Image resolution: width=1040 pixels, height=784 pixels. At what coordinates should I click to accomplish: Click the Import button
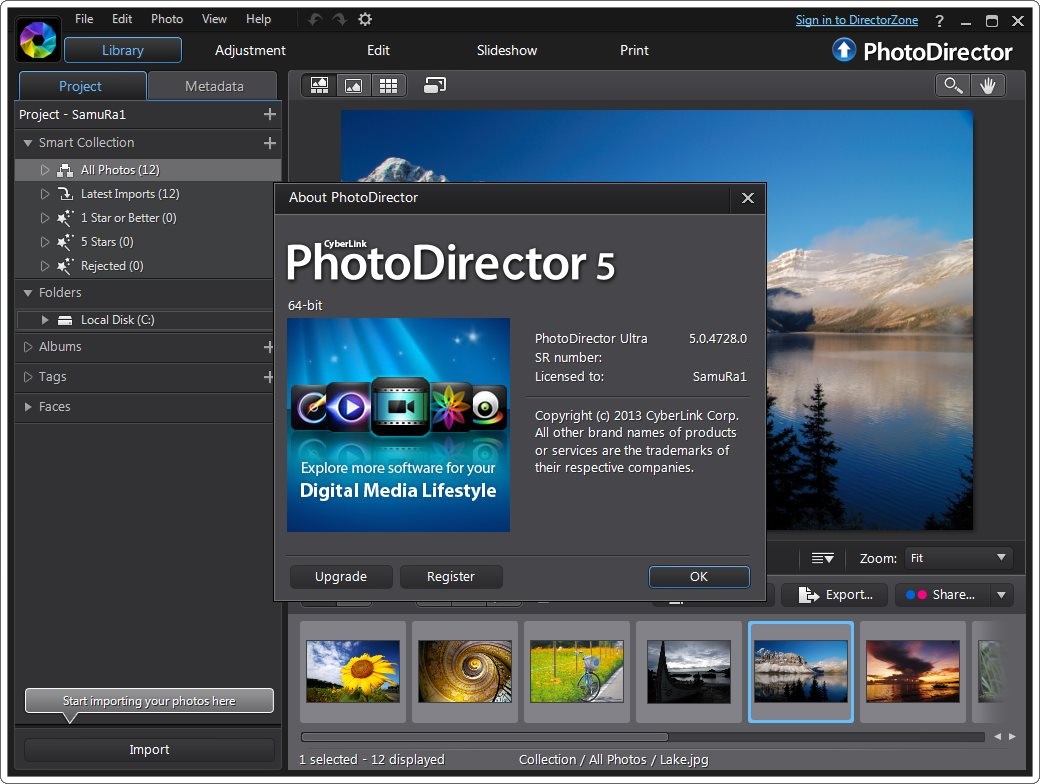(149, 750)
